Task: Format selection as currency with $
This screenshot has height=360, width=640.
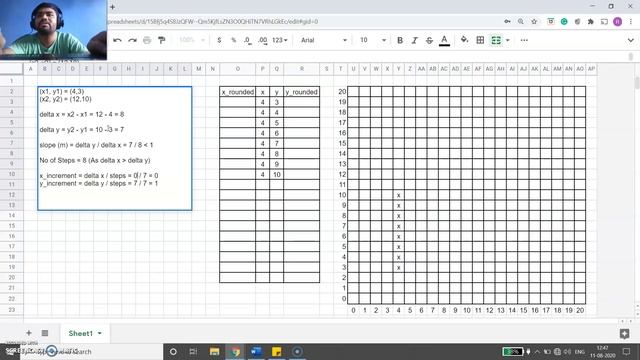Action: [x=219, y=40]
